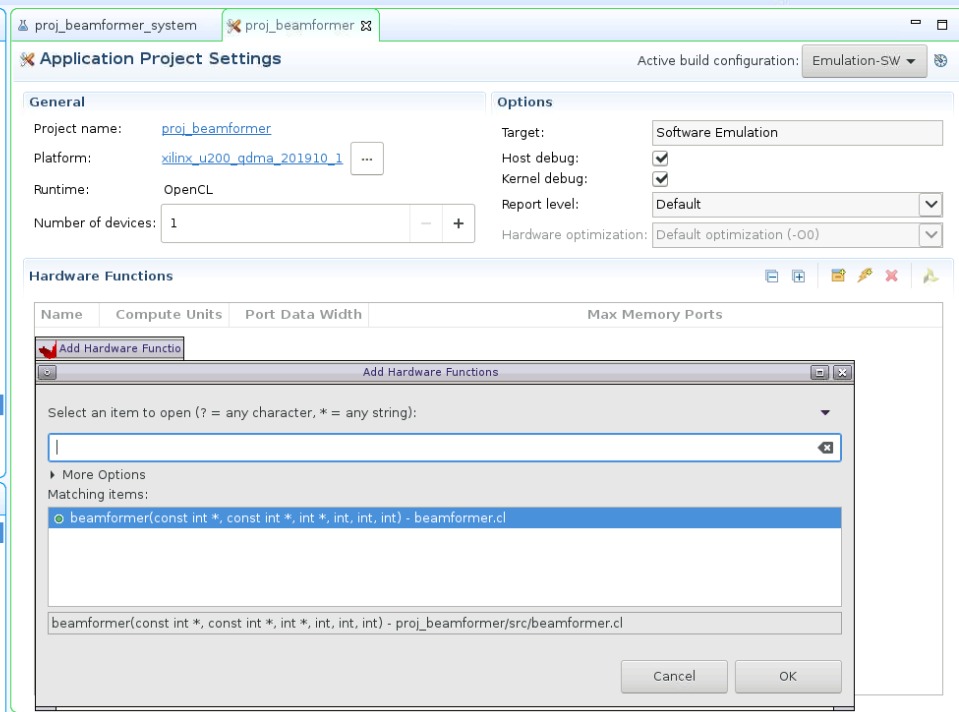Clear the search field with backspace icon

[825, 448]
